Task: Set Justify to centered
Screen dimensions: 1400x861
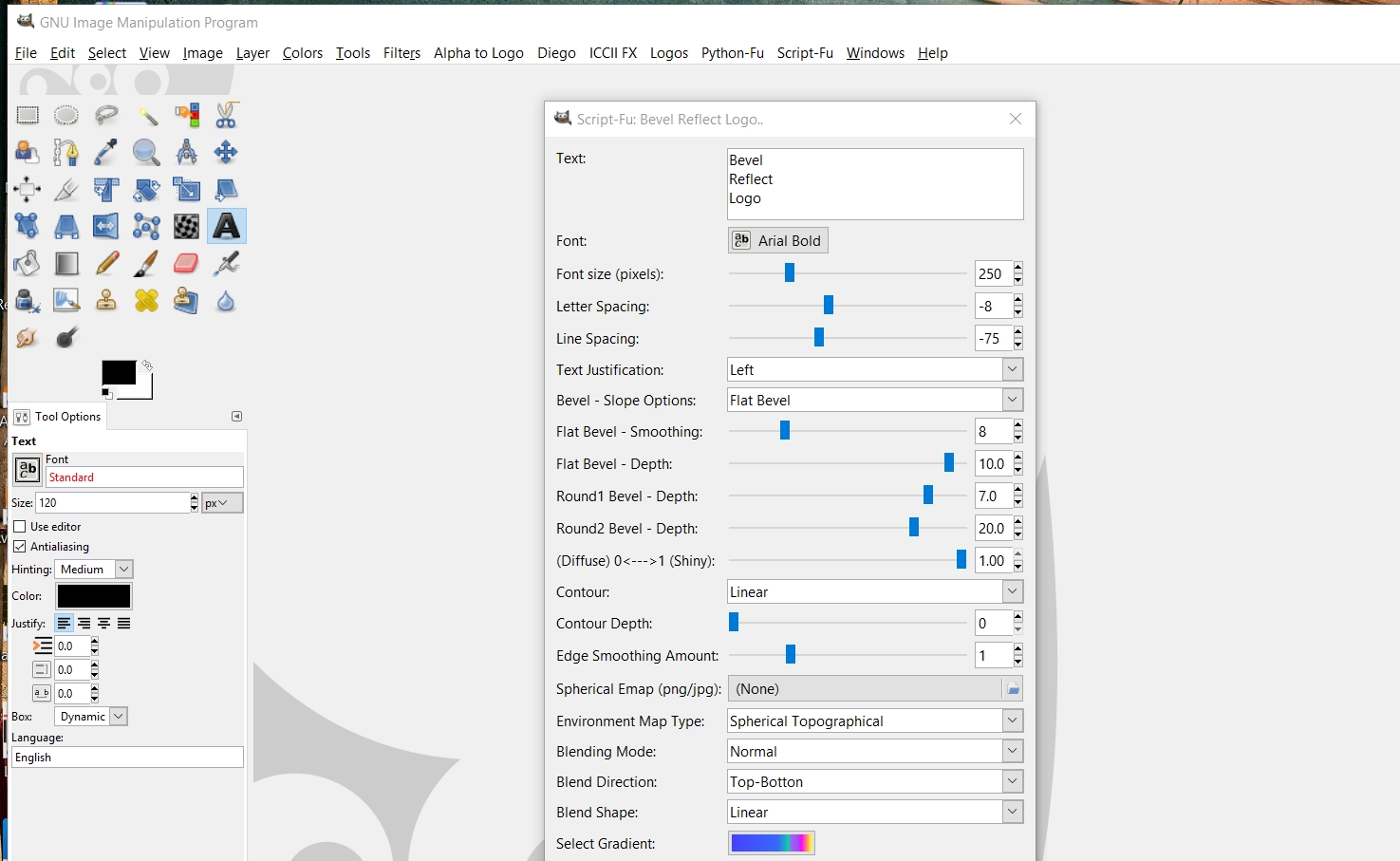Action: click(103, 624)
